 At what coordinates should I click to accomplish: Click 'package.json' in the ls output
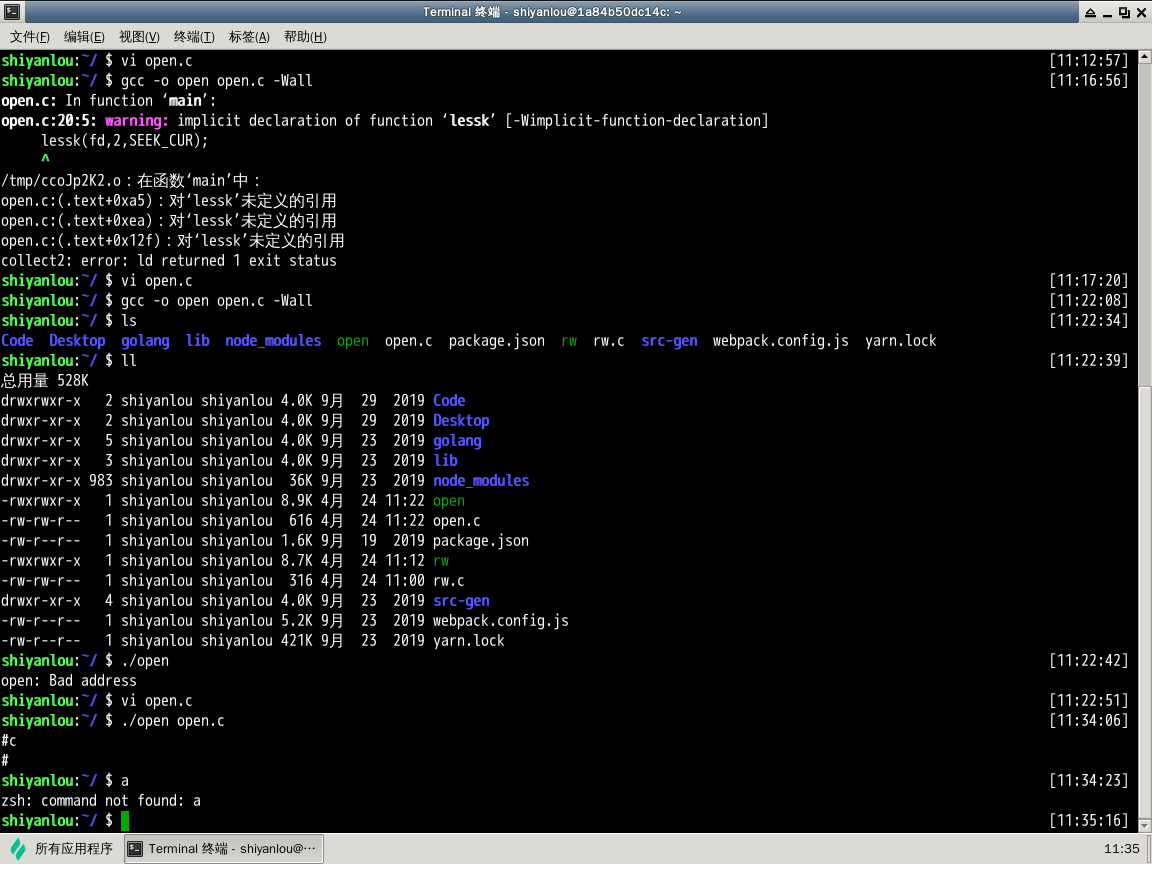click(x=497, y=341)
